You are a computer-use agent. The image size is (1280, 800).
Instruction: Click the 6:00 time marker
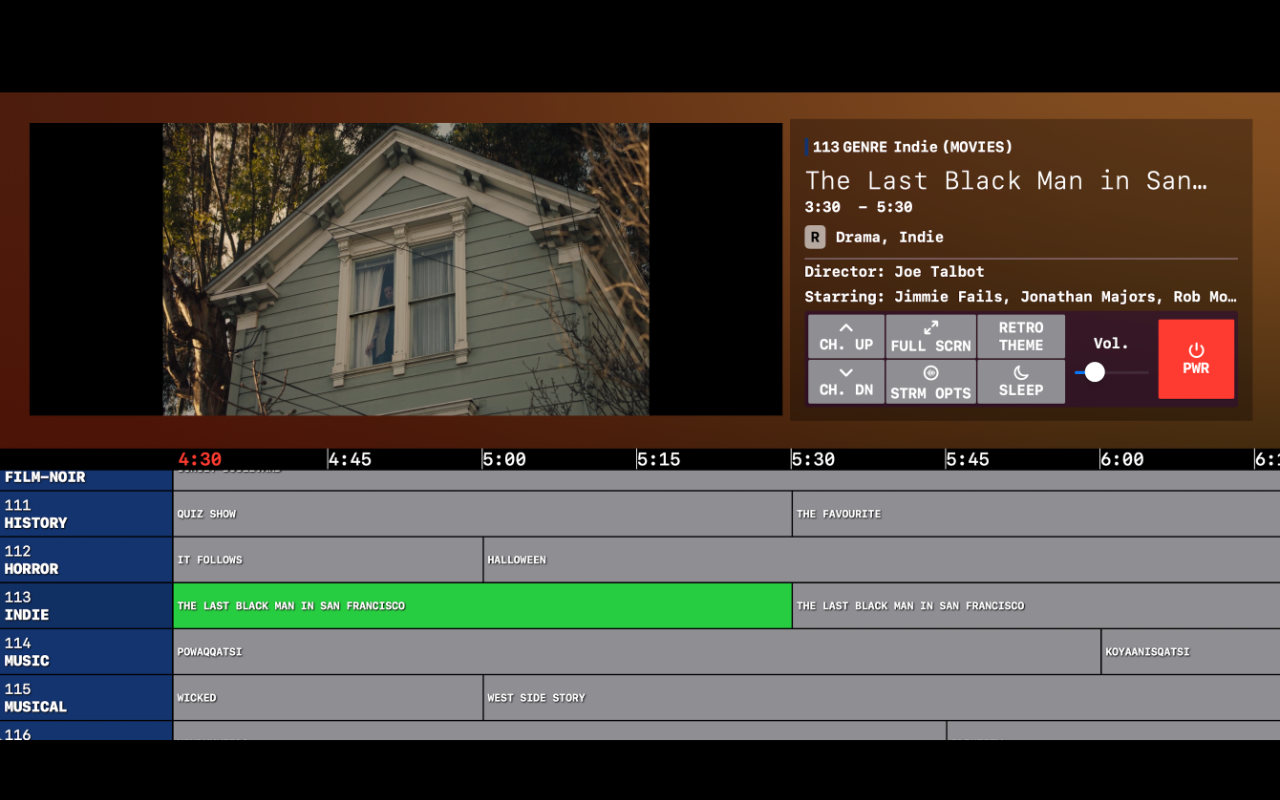(x=1122, y=460)
